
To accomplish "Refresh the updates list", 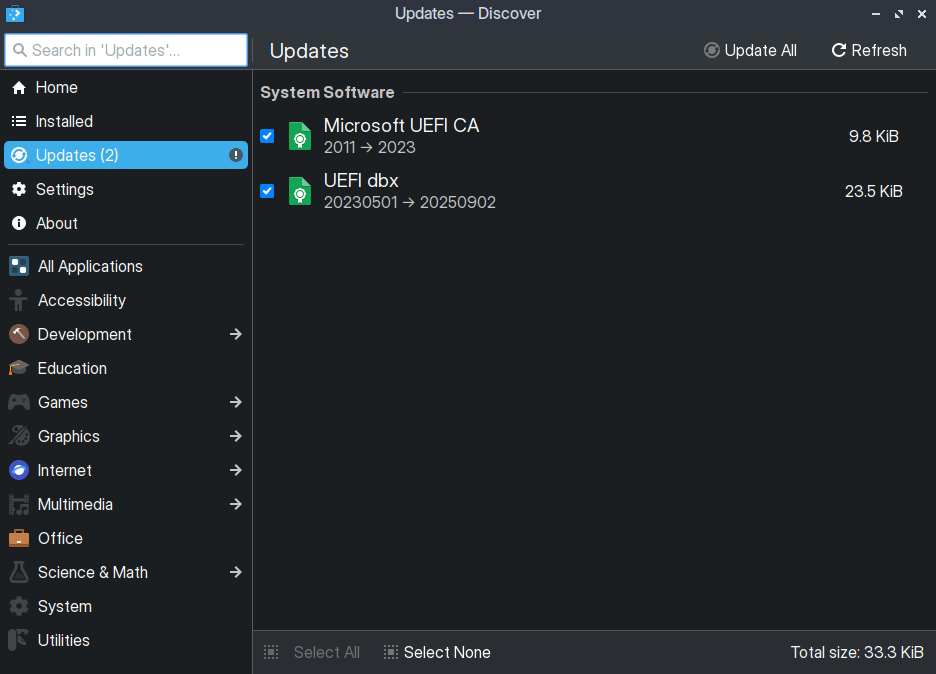I will pyautogui.click(x=868, y=50).
